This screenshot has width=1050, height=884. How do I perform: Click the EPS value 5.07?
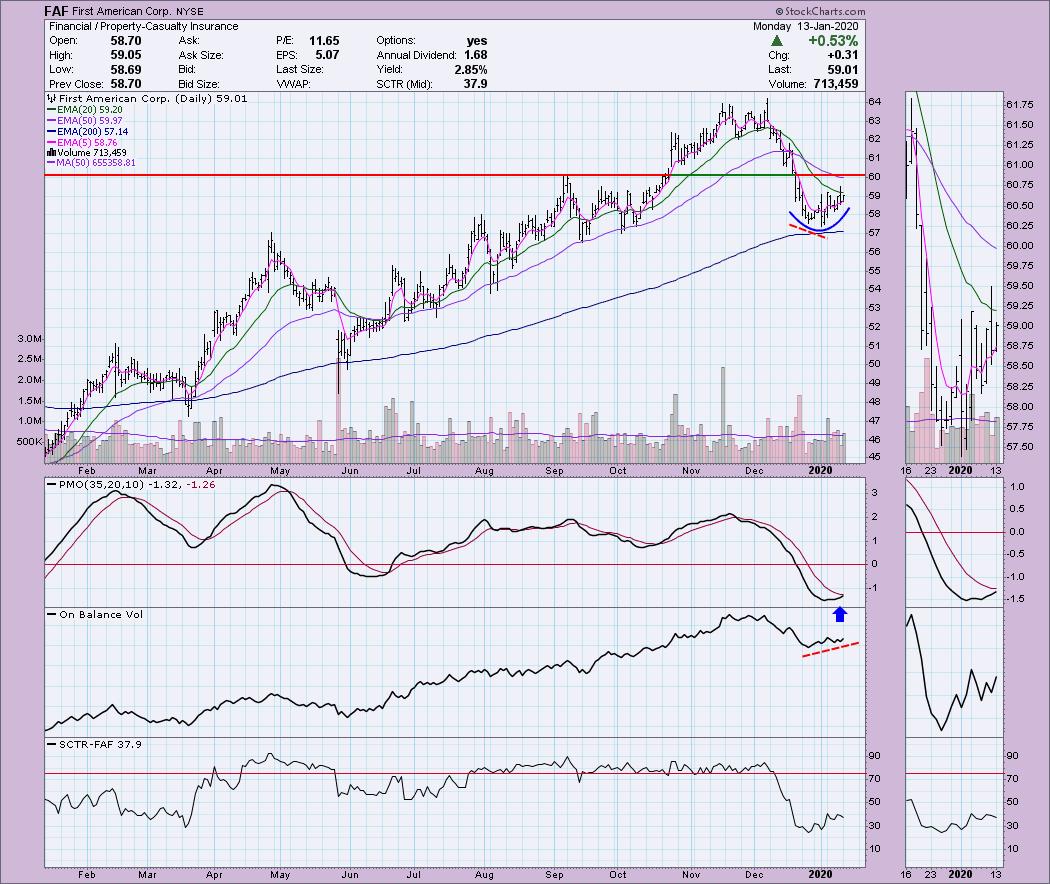click(x=327, y=55)
